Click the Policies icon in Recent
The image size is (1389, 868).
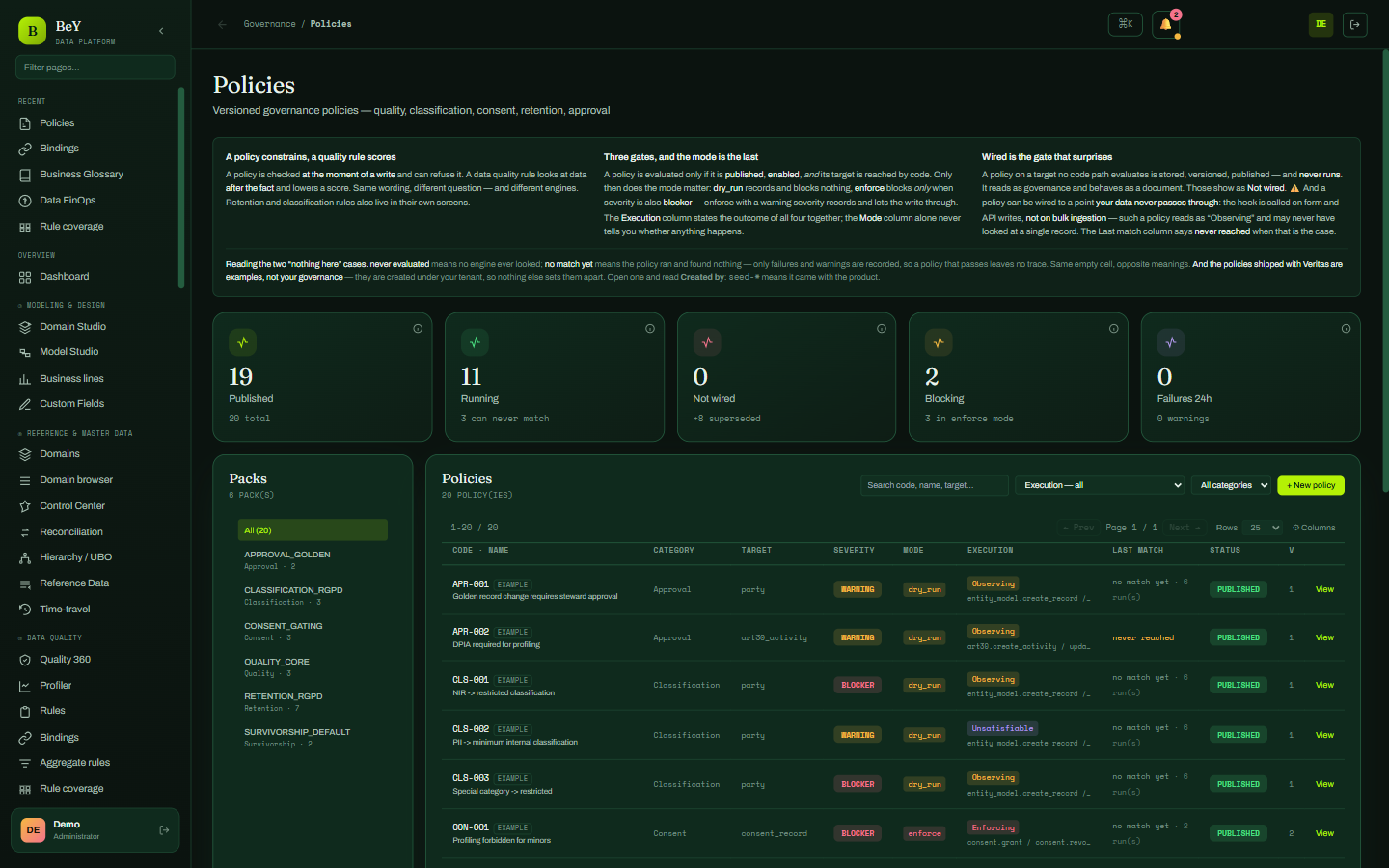coord(25,123)
